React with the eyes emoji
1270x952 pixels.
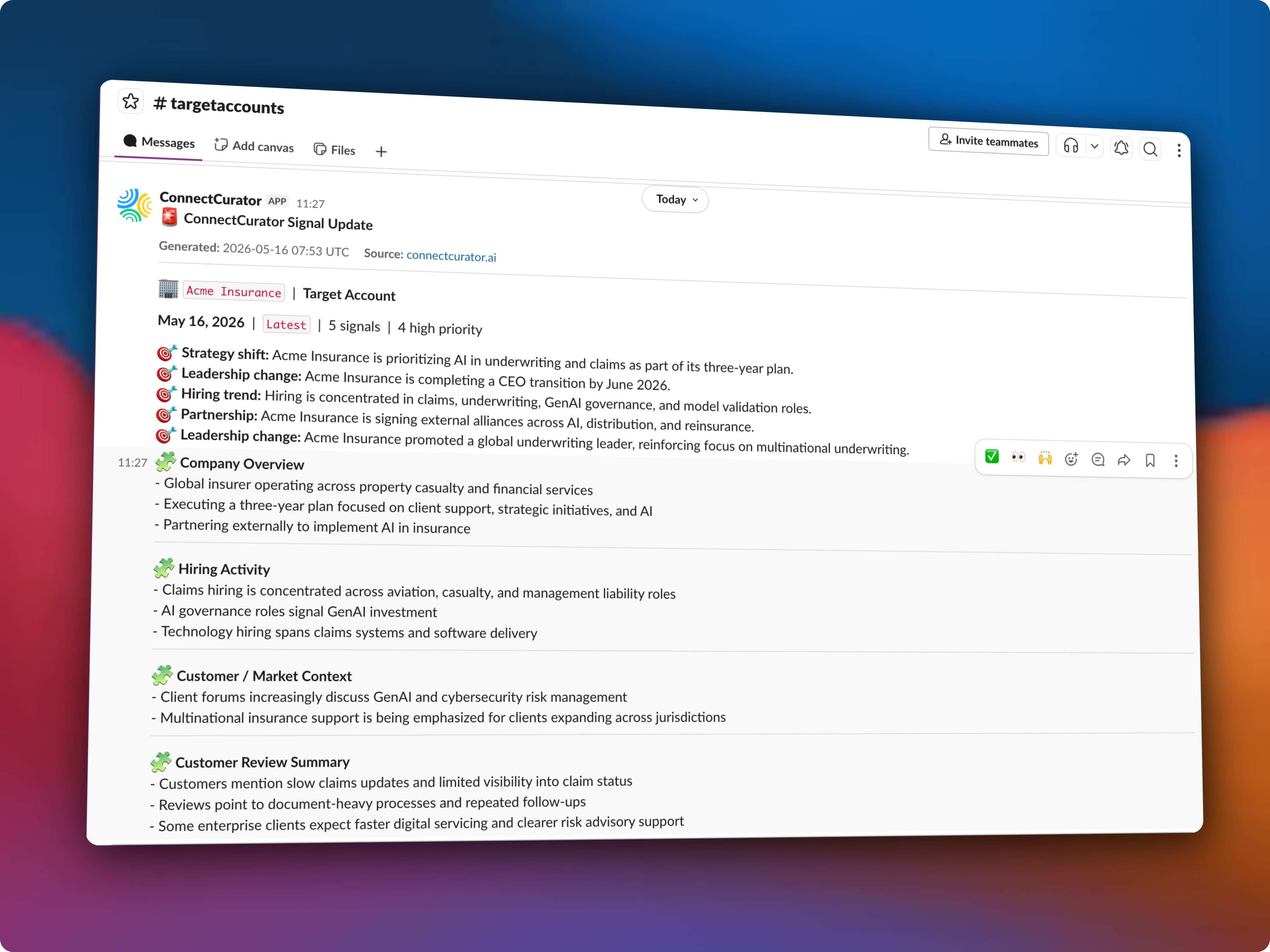tap(1019, 457)
